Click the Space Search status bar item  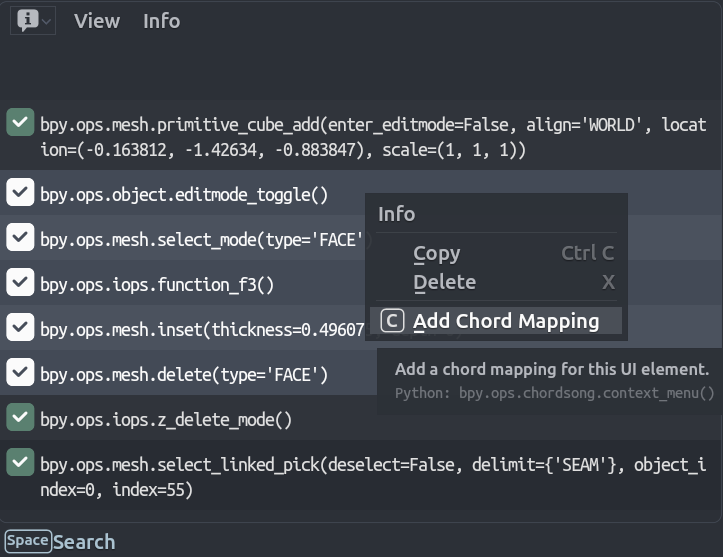click(60, 542)
